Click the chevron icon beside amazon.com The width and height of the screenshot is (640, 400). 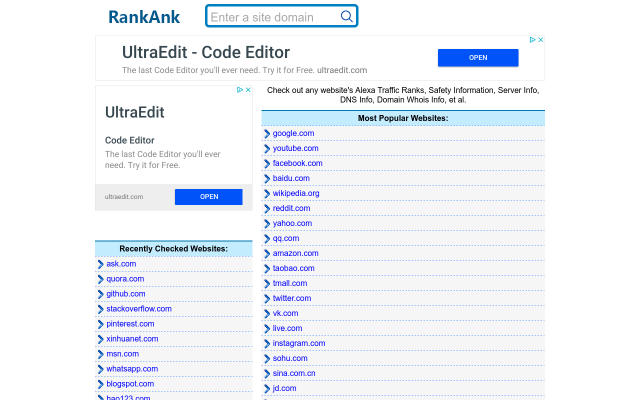pyautogui.click(x=267, y=254)
